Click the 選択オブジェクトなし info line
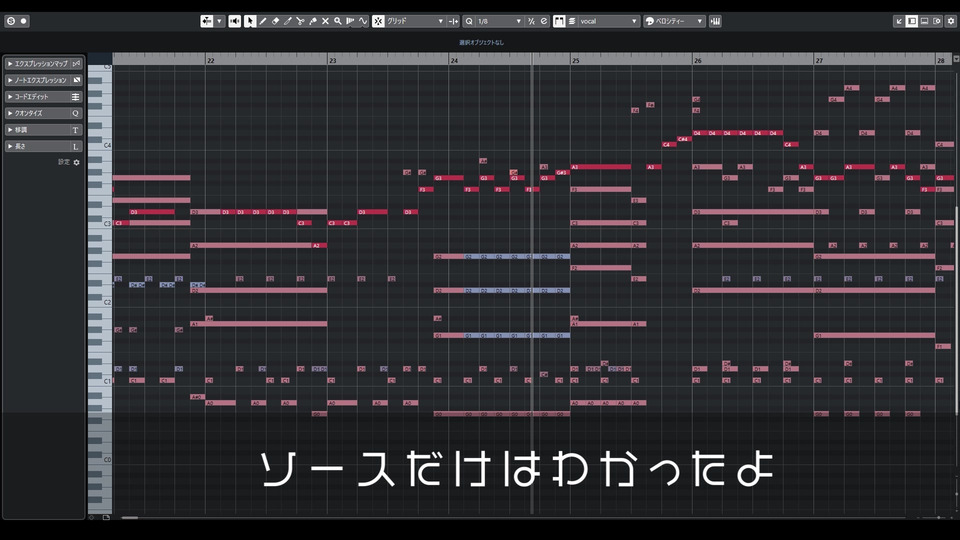Image resolution: width=960 pixels, height=540 pixels. point(482,42)
